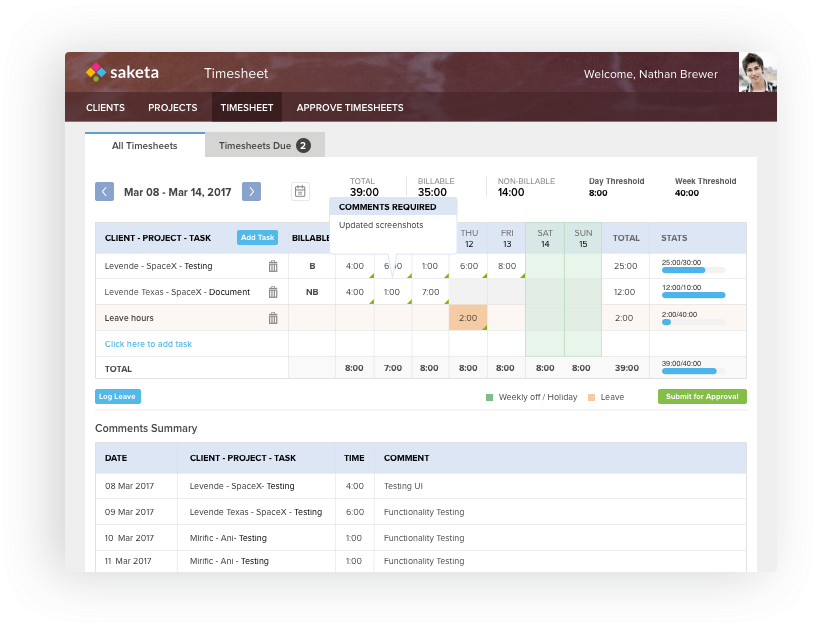Click the Timesheets Due badge count 2
Image resolution: width=817 pixels, height=627 pixels.
[x=303, y=145]
